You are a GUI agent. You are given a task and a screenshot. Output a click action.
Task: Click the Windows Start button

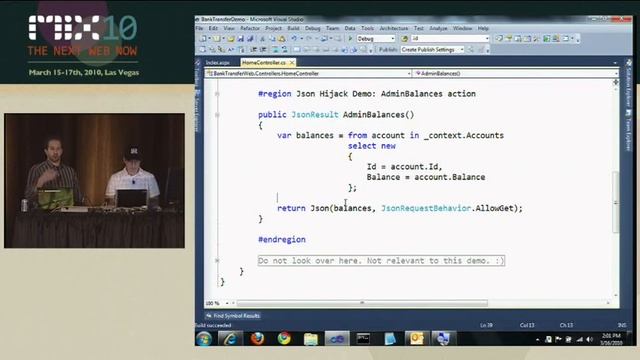click(x=204, y=339)
